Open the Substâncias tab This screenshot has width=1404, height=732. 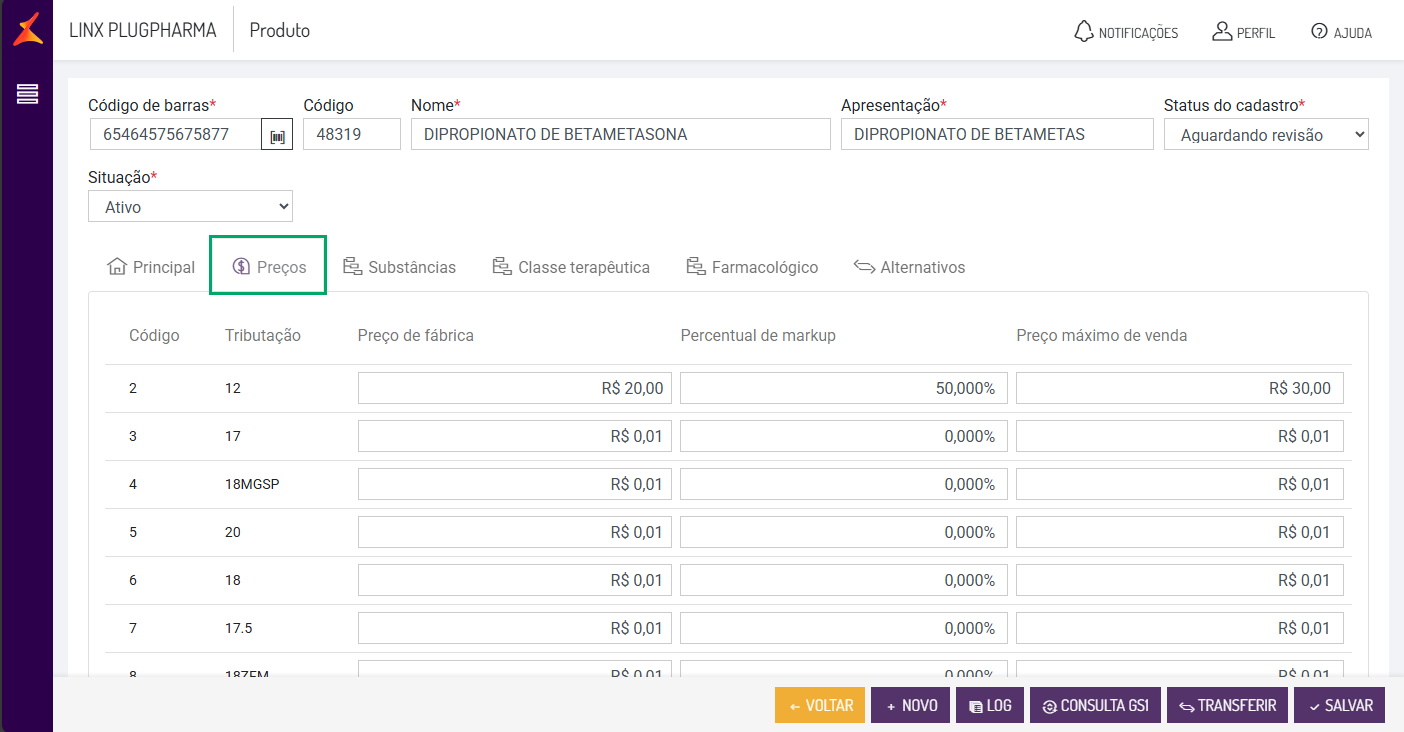pos(399,267)
